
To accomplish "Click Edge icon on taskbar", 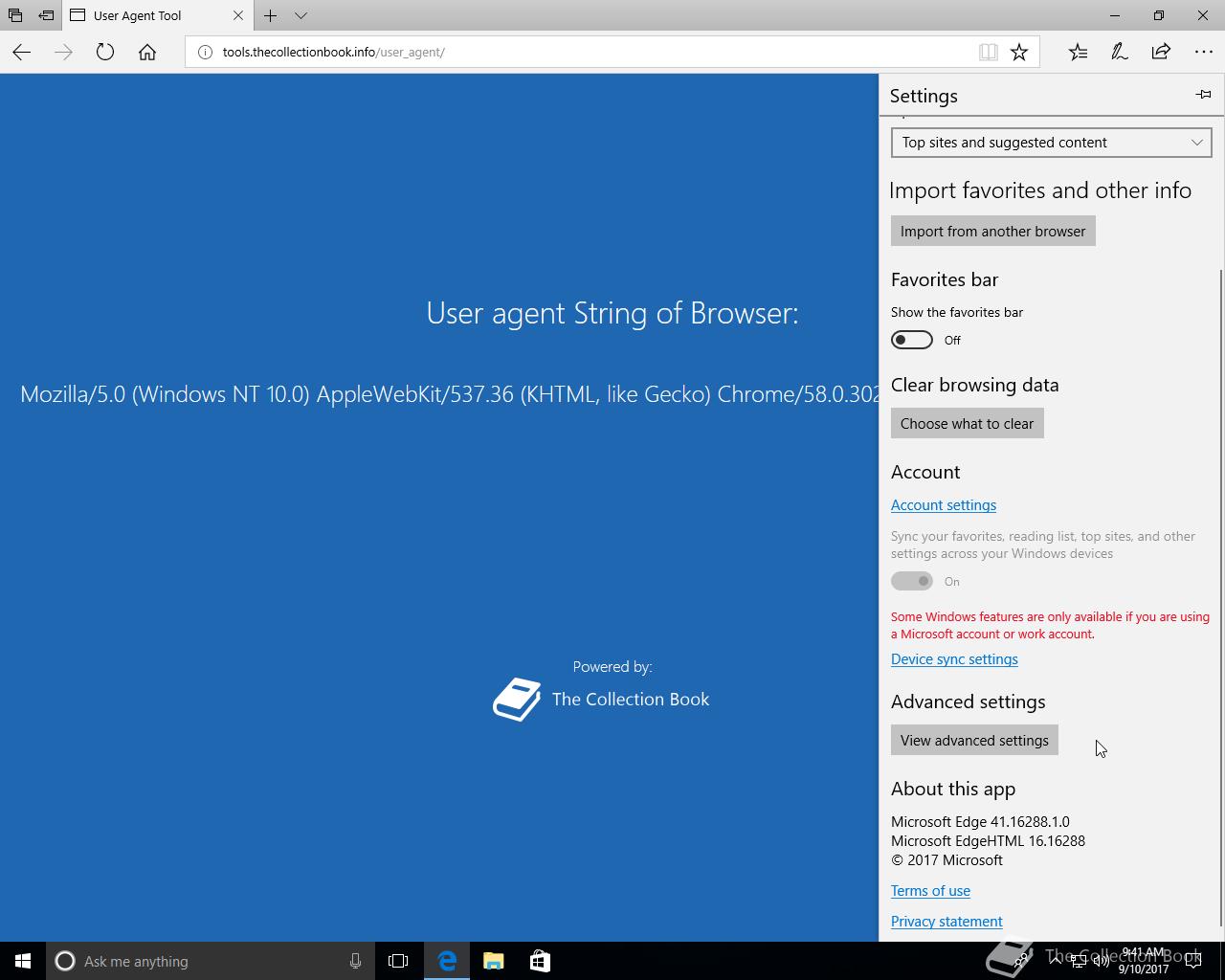I will pos(447,961).
